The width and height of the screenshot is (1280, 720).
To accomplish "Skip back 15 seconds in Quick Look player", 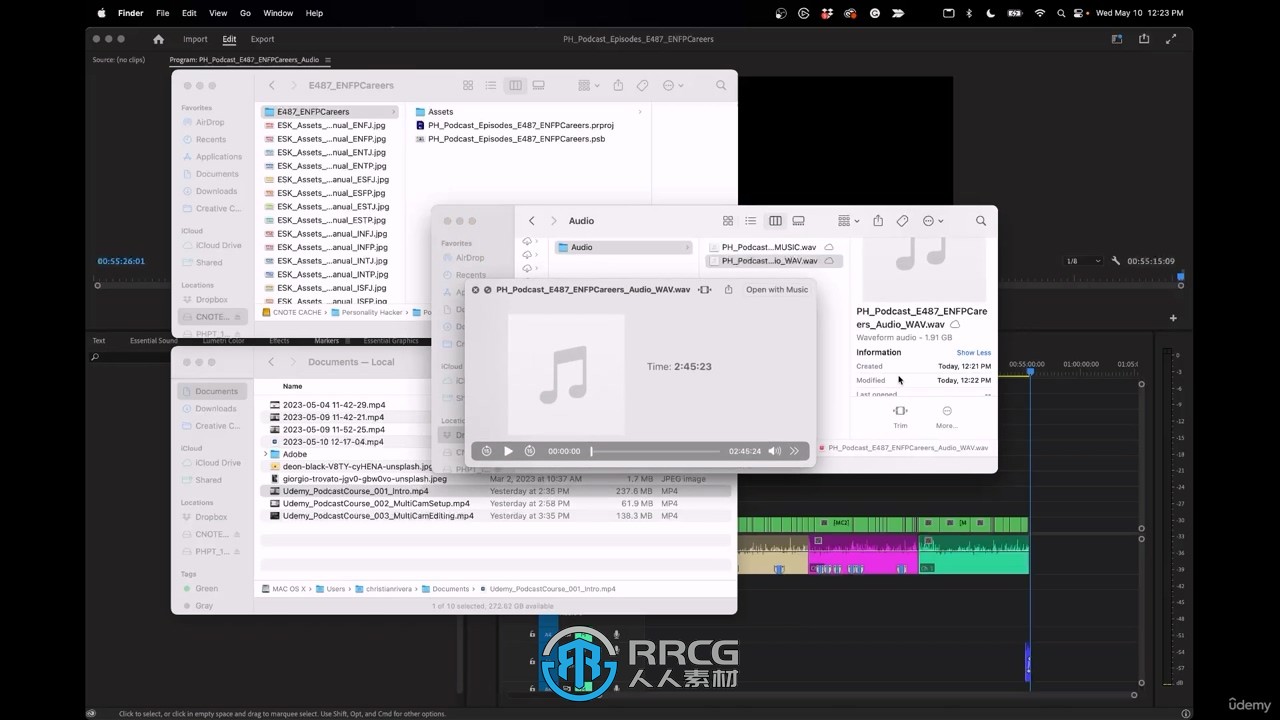I will (x=486, y=451).
